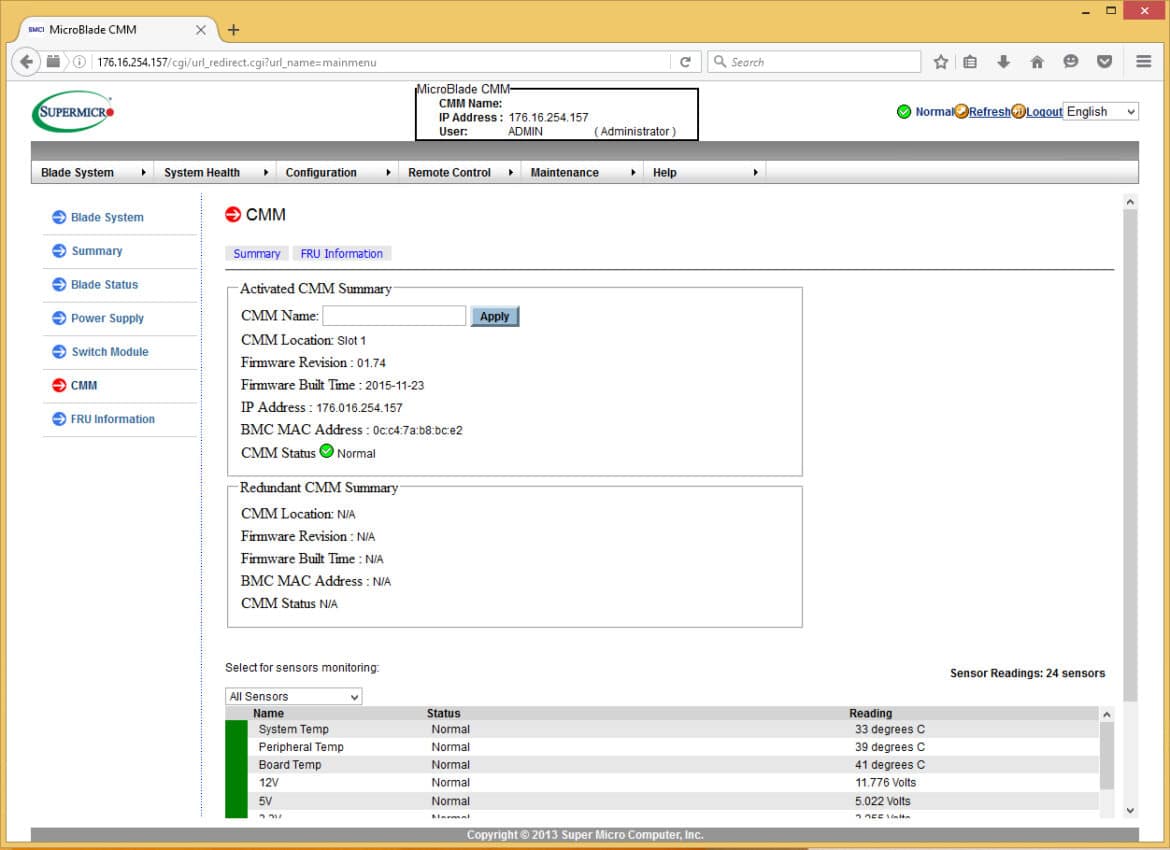Screen dimensions: 1170x850
Task: Click the browser URL address field
Action: (382, 62)
